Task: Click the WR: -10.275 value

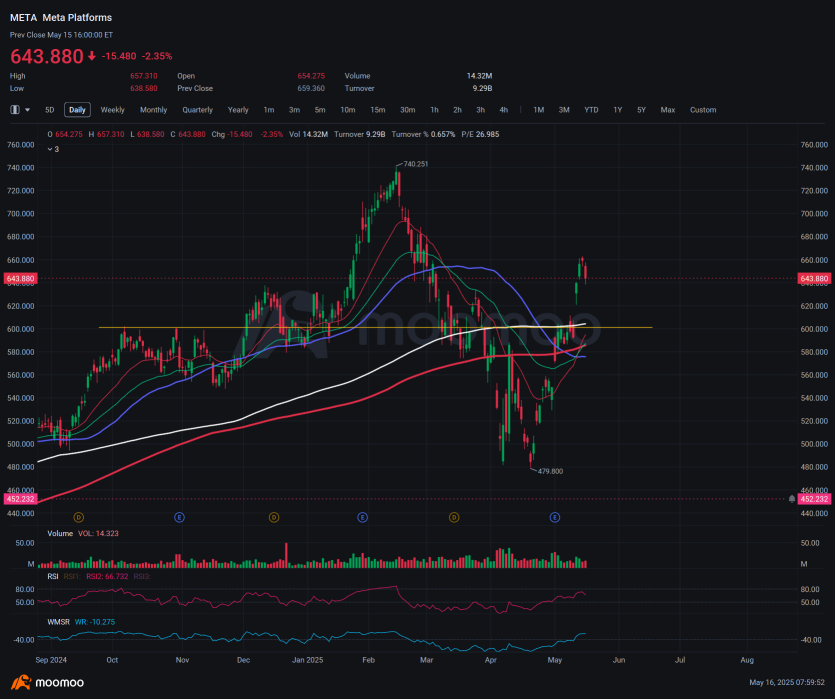Action: click(x=95, y=622)
